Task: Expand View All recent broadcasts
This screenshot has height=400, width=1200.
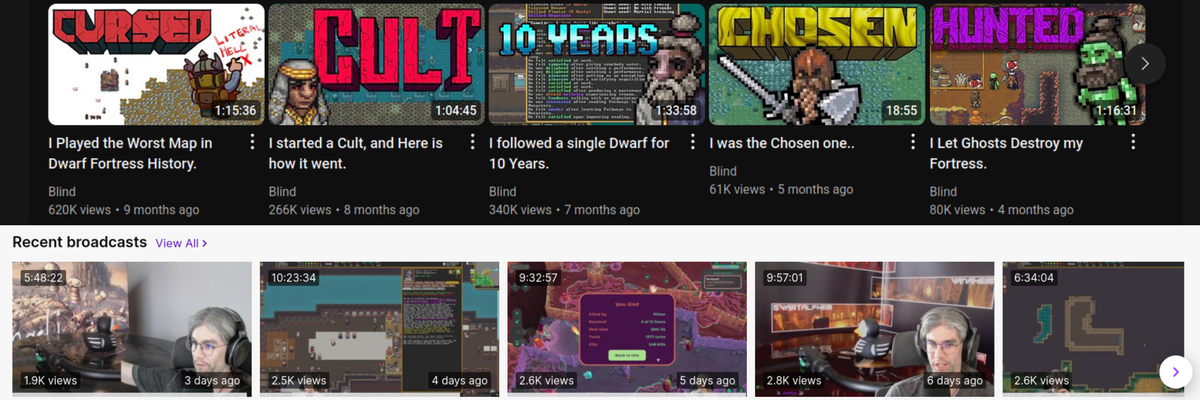Action: point(181,243)
